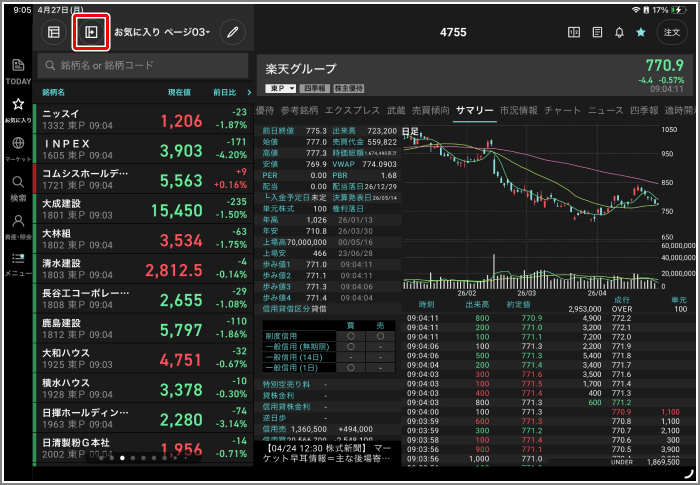
Task: Select the ニュース tab
Action: coord(605,110)
